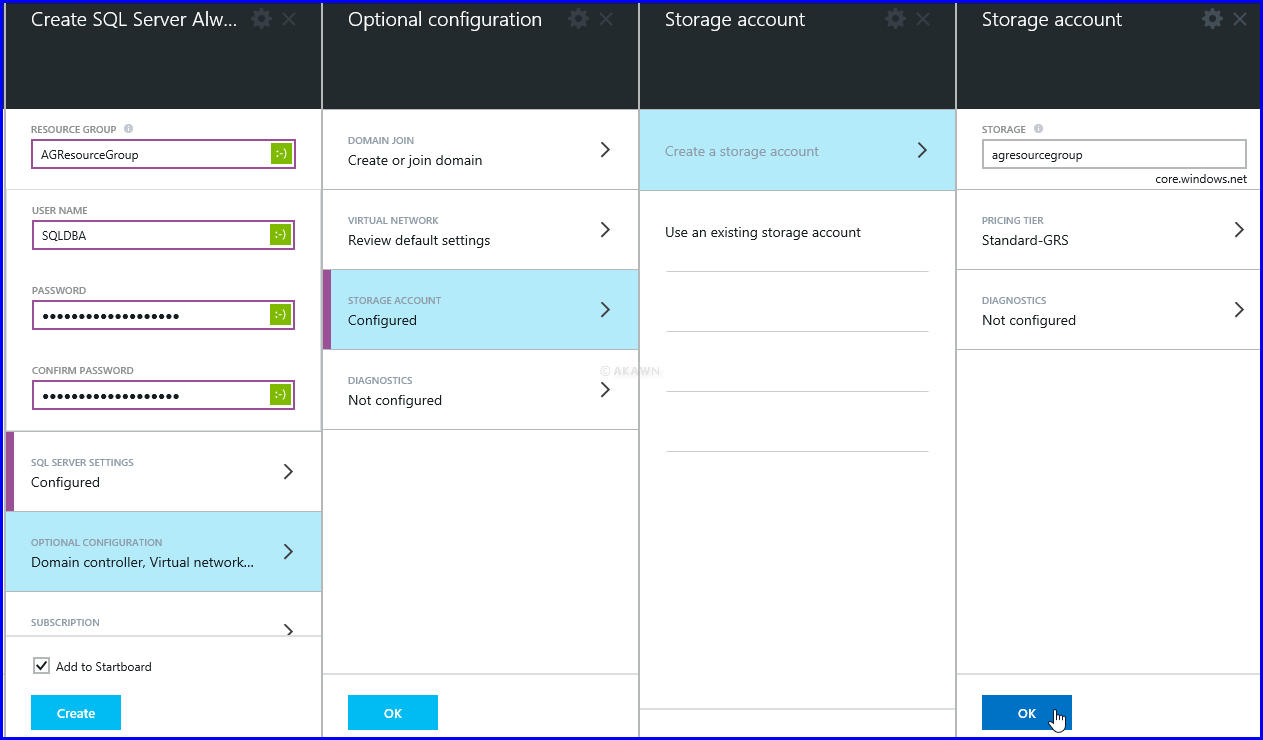Click the green validation smiley in Confirm Password field

click(281, 395)
